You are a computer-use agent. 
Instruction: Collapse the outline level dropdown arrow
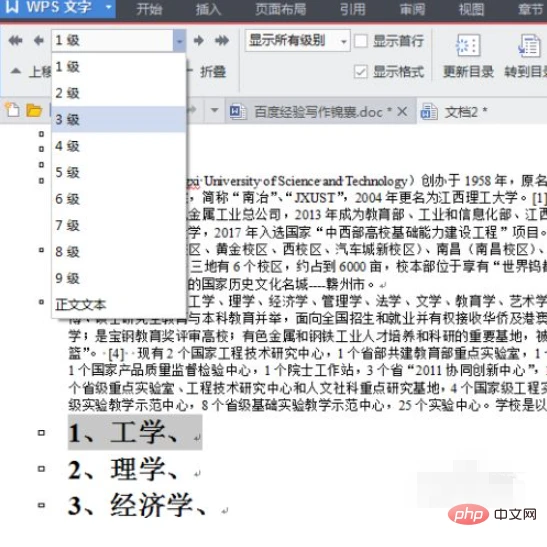(x=179, y=41)
